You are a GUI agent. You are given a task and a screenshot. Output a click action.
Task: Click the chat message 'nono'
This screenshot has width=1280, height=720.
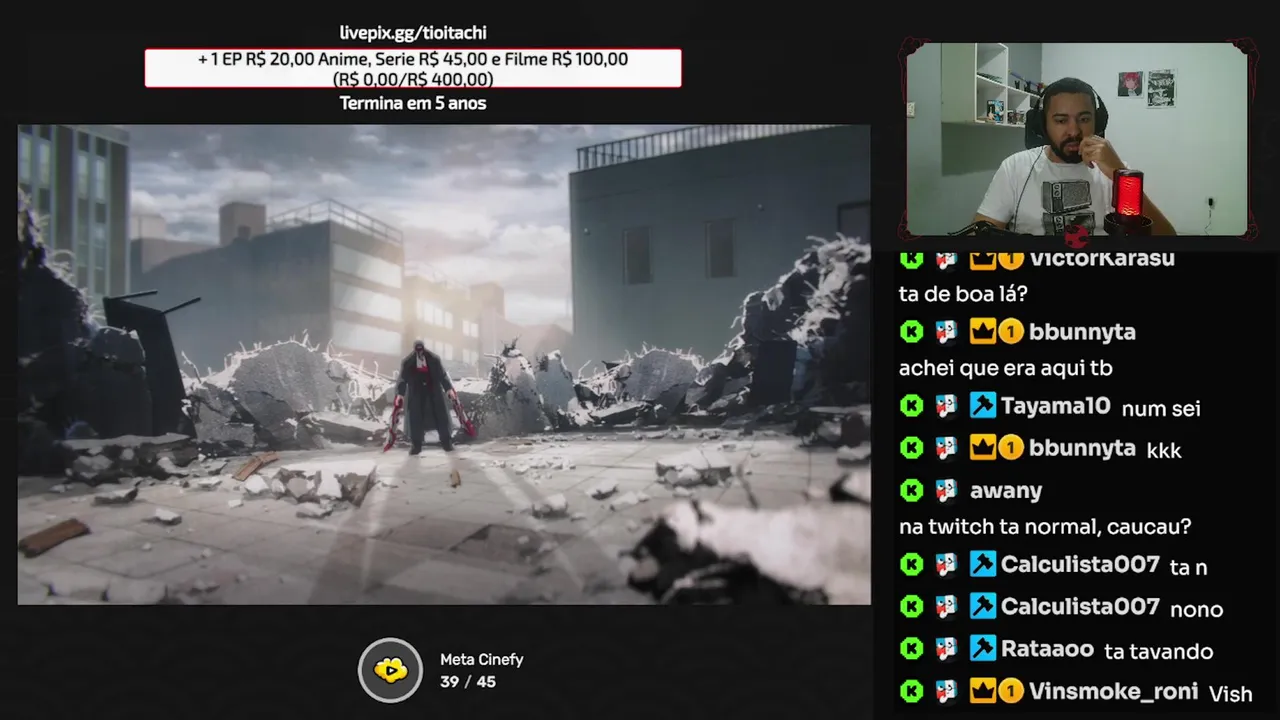coord(1197,609)
